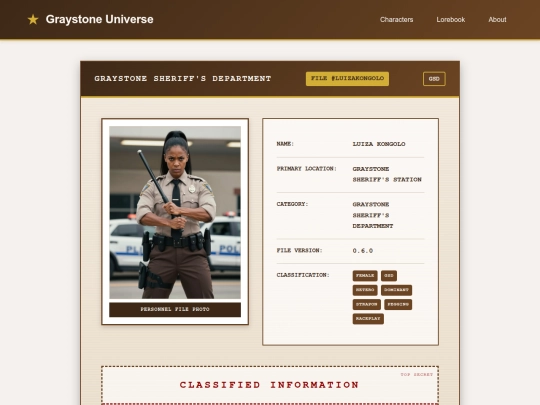Screen dimensions: 540x405
Task: Click the TOP SECRET stamp label
Action: coord(416,374)
